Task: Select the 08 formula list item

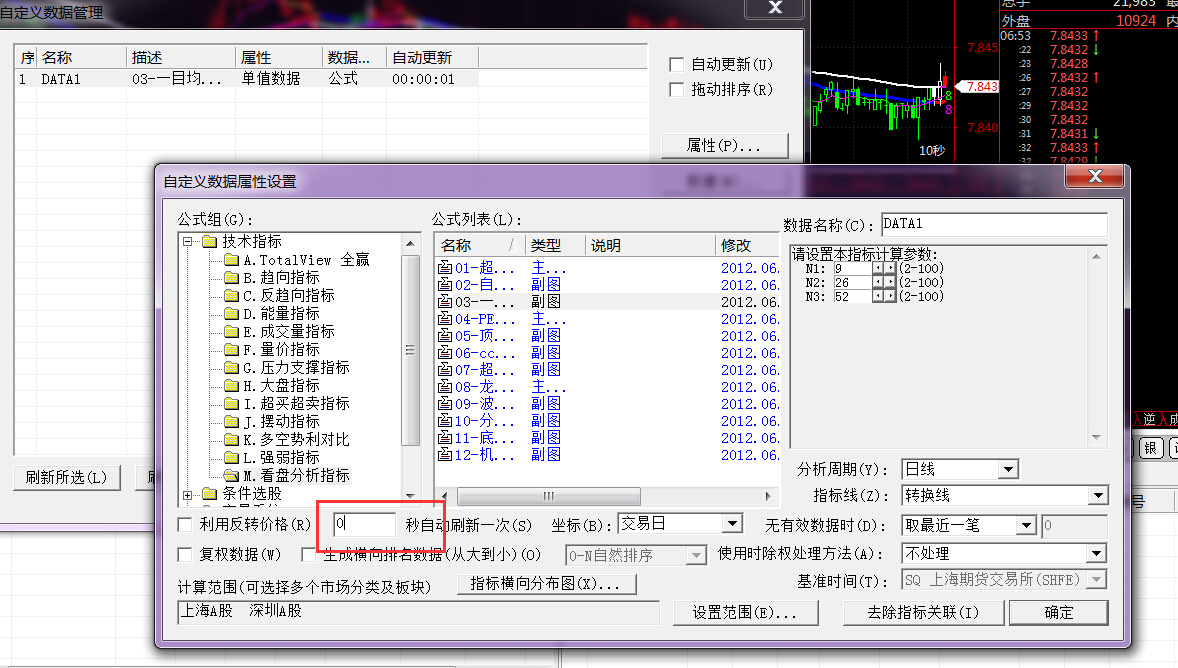Action: (477, 387)
